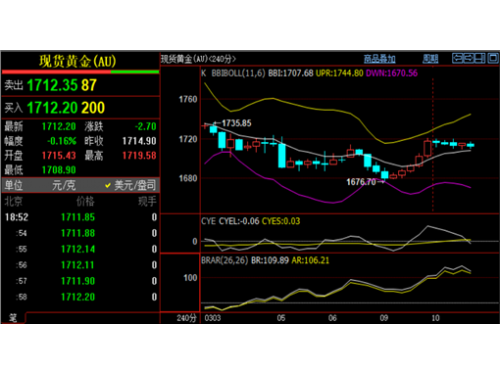Click the 现货黄金(AU) title header
Screen dimensions: 500x375
click(78, 61)
